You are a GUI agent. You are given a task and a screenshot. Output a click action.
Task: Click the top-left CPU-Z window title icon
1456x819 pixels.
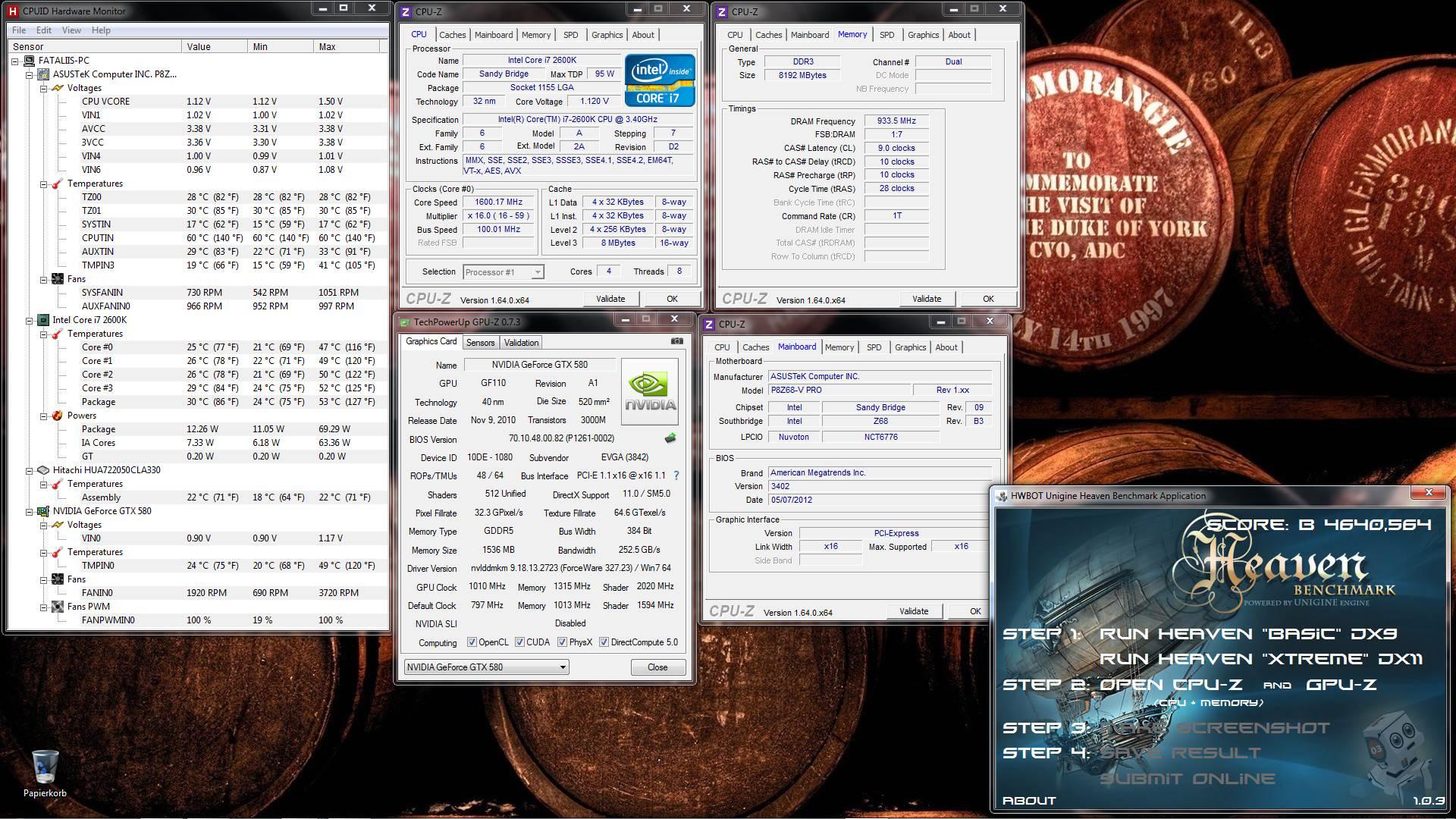[406, 11]
